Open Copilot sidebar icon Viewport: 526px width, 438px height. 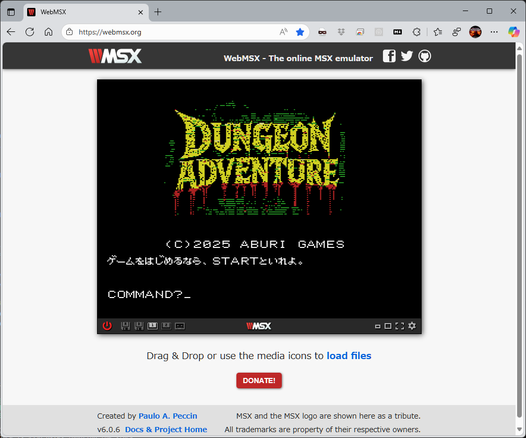pos(514,32)
